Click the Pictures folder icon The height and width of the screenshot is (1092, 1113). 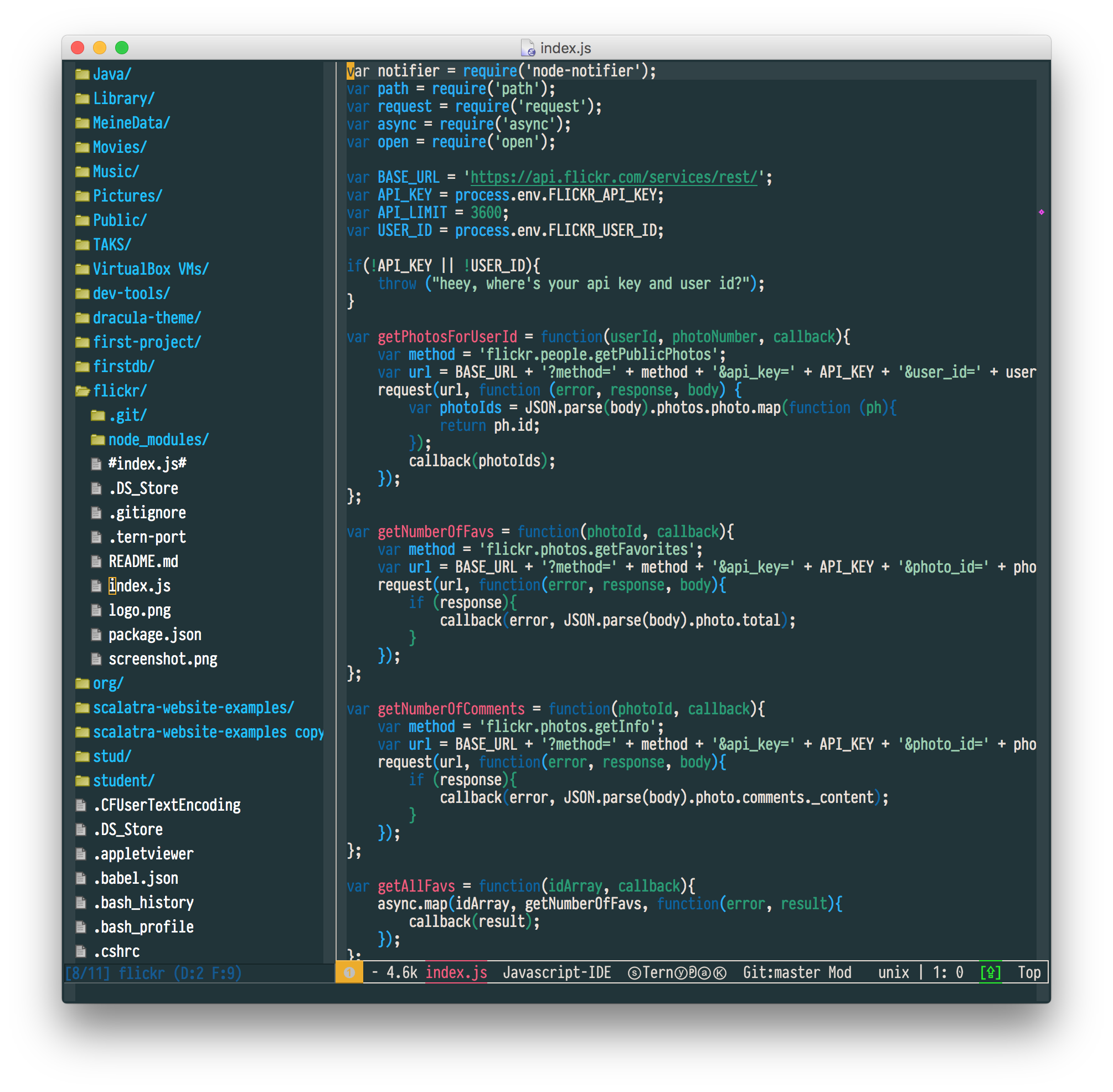[x=83, y=196]
